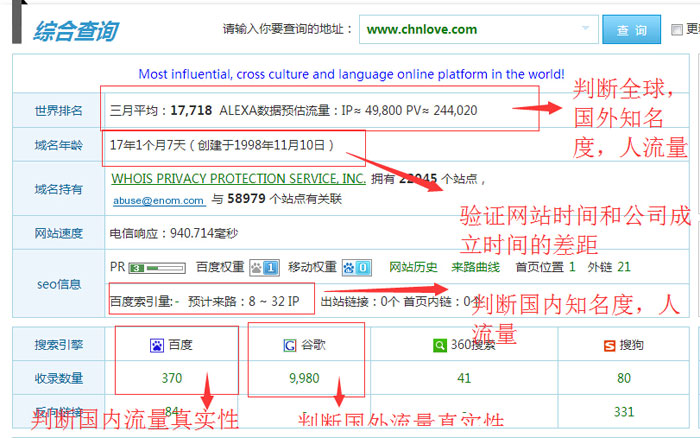This screenshot has height=438, width=700.
Task: Click the 请输入你要查询的地址 label
Action: tap(288, 29)
